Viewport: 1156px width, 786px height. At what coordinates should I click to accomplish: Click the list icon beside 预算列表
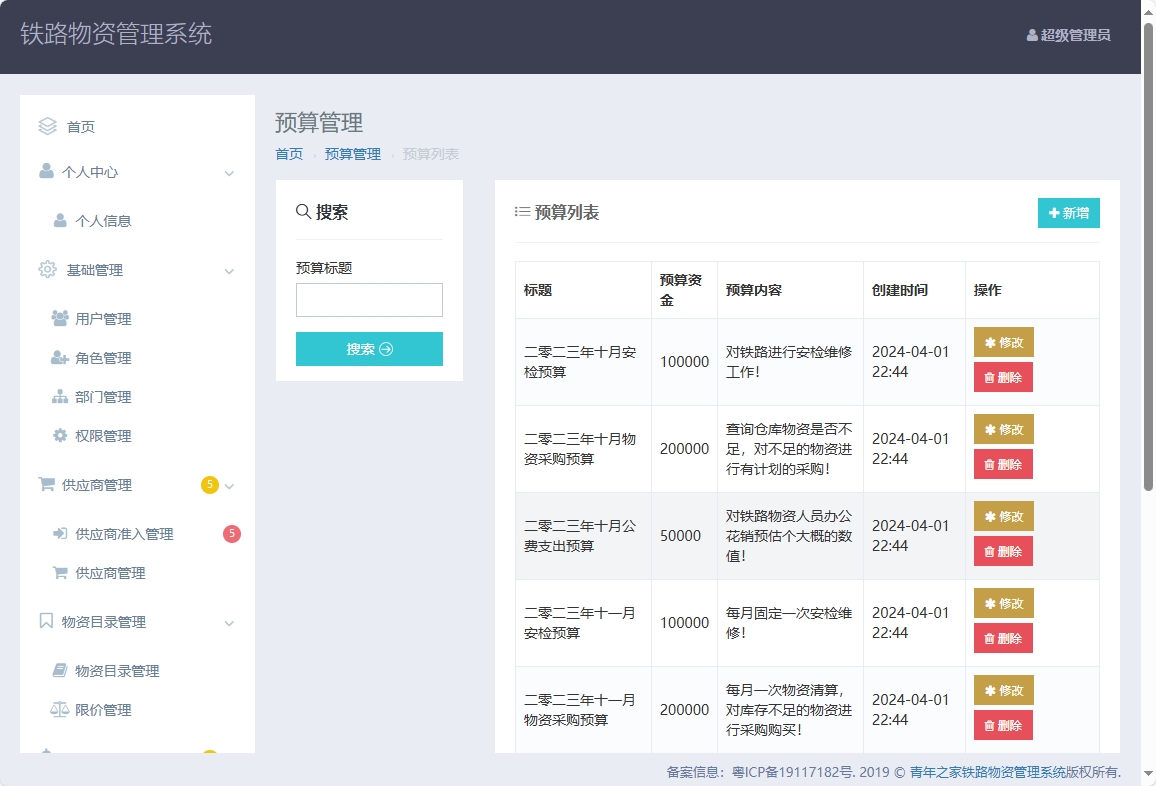pyautogui.click(x=521, y=211)
